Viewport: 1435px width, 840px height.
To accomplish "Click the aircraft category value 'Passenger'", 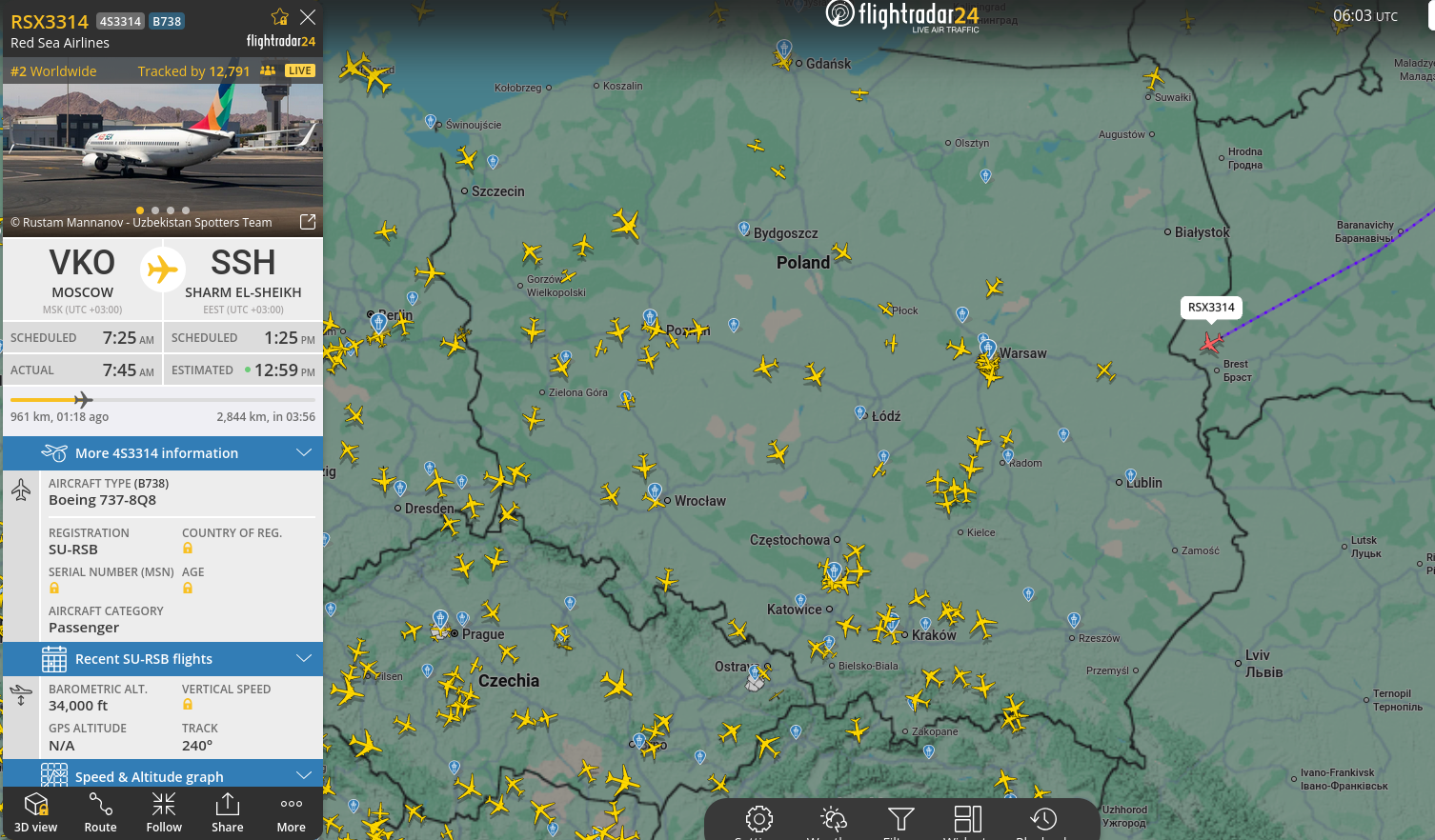I will pyautogui.click(x=84, y=628).
